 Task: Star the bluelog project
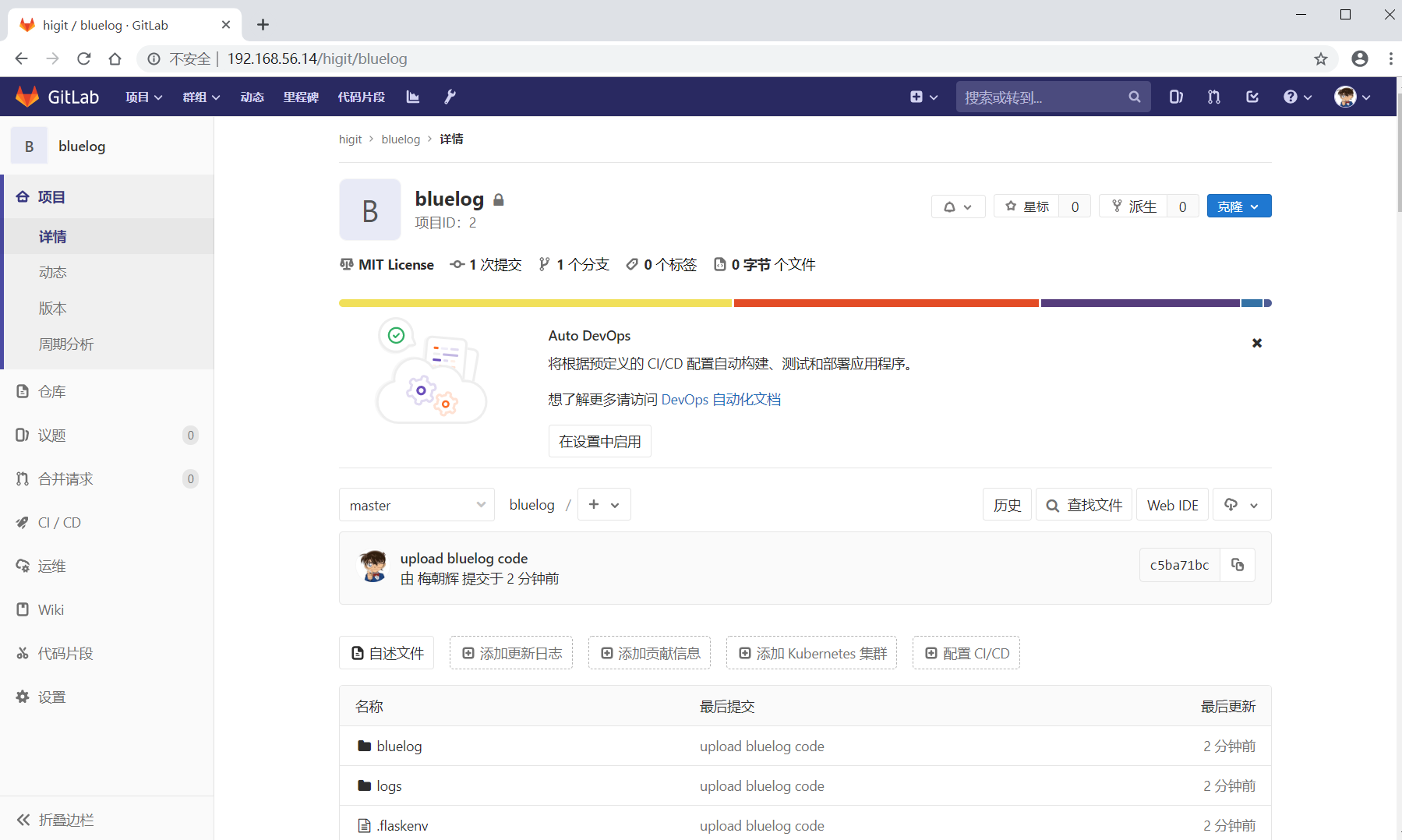[x=1026, y=206]
